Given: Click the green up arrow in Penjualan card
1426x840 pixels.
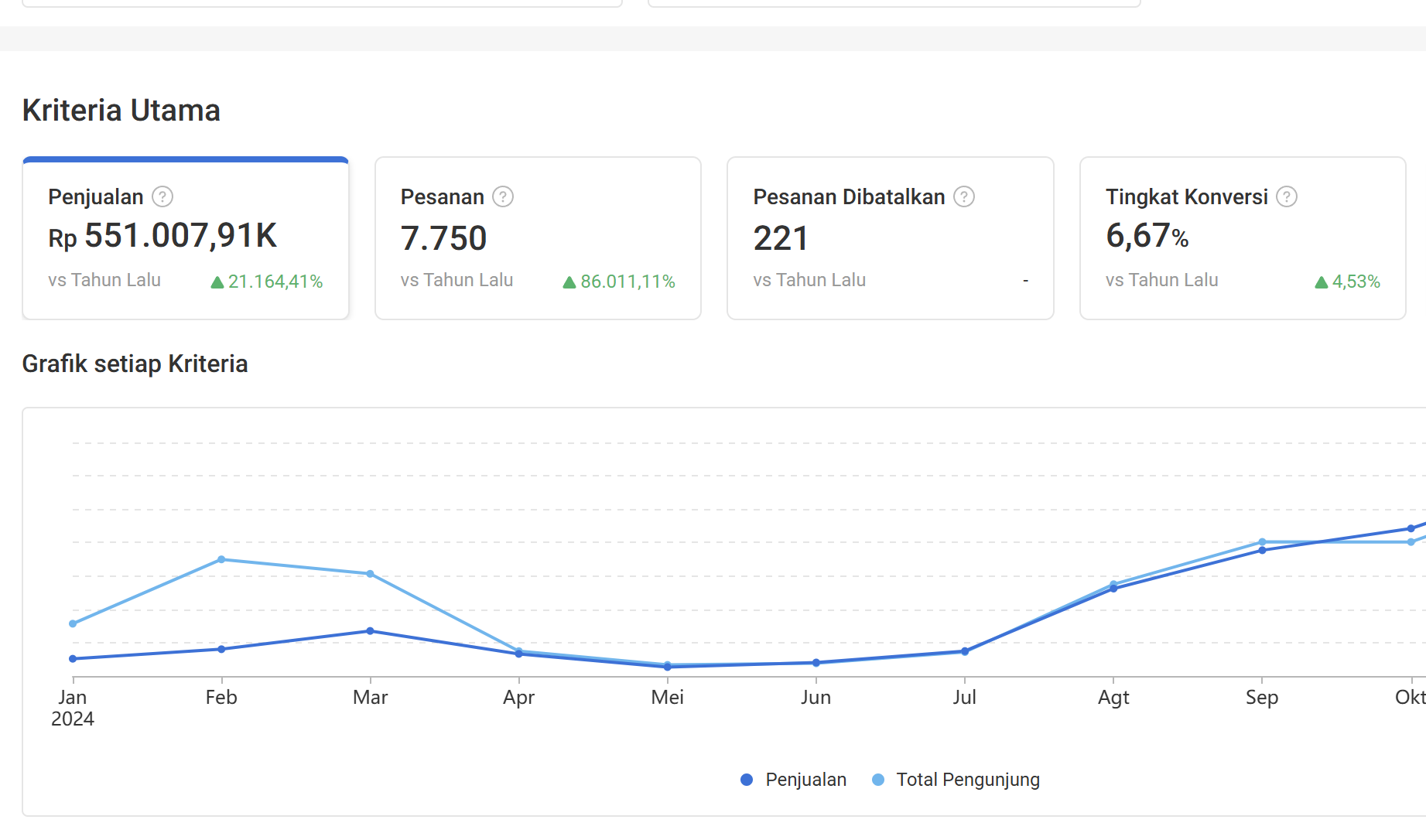Looking at the screenshot, I should click(x=217, y=282).
